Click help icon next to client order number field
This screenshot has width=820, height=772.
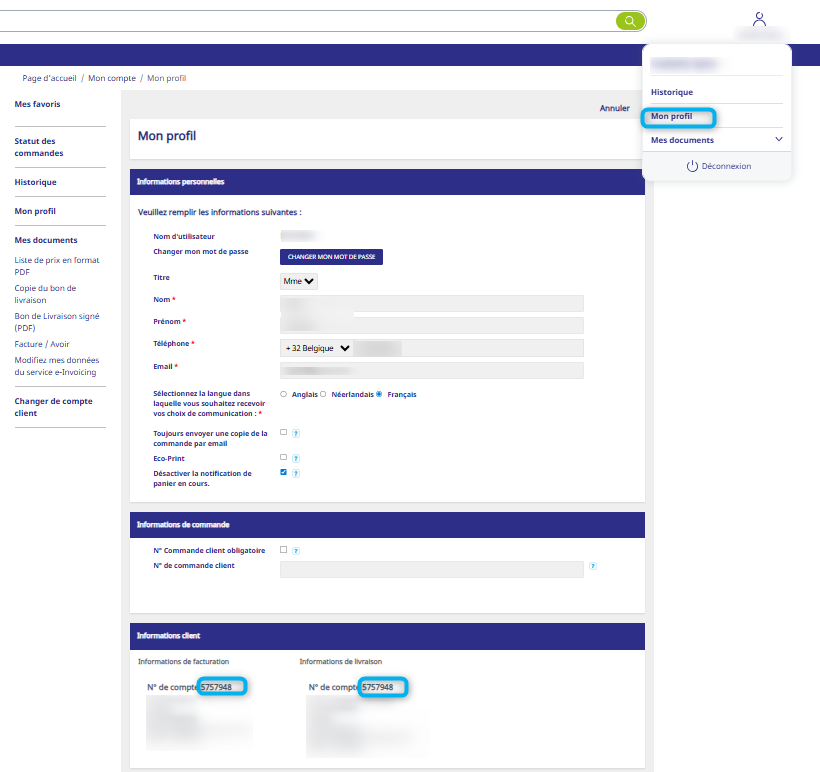tap(593, 566)
